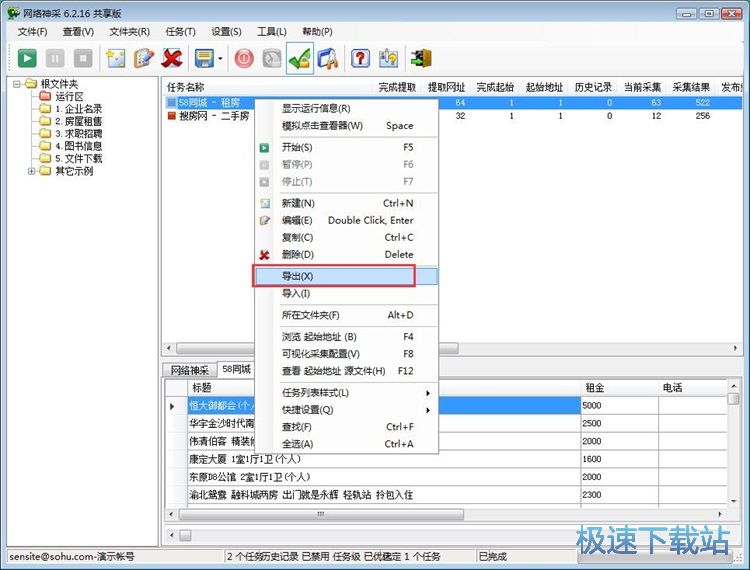This screenshot has width=750, height=570.
Task: Select the 3. 求职招聘 folder
Action: pyautogui.click(x=78, y=133)
